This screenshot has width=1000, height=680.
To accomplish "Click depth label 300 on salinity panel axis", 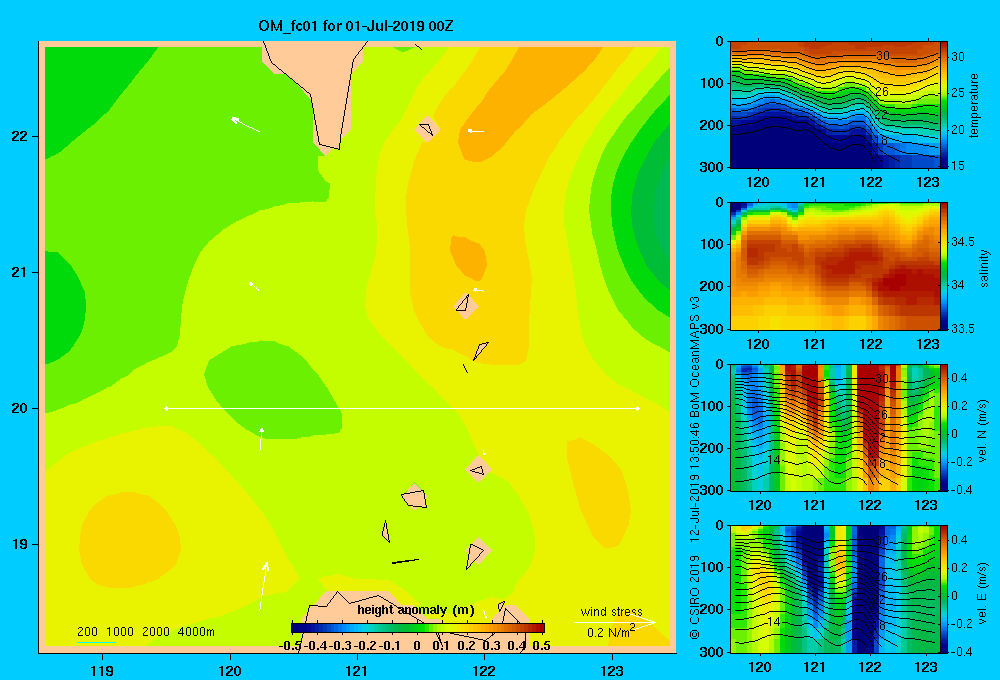I will (713, 329).
